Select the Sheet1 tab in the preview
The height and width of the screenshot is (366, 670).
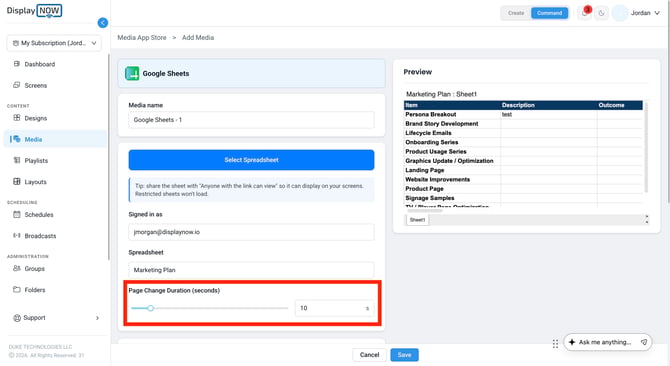click(x=417, y=220)
